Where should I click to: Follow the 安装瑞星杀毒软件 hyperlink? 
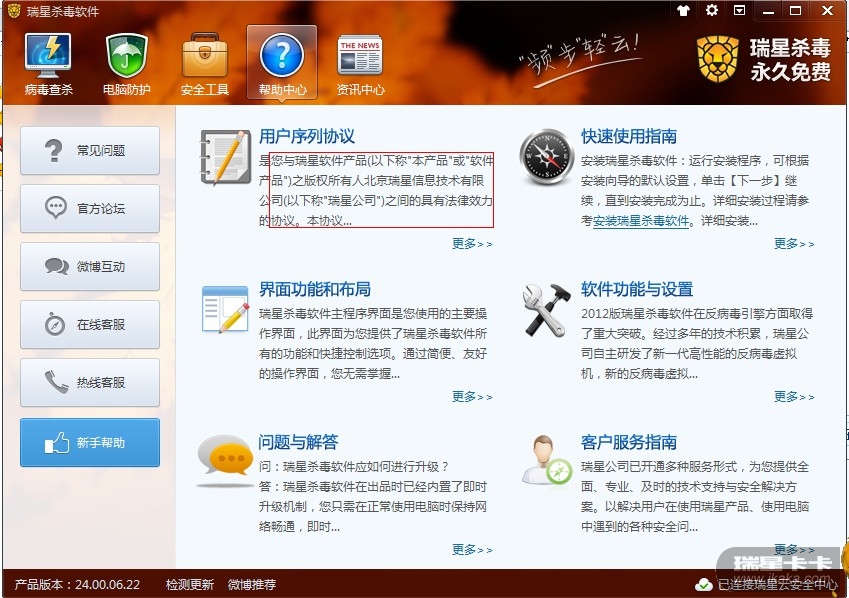[641, 221]
